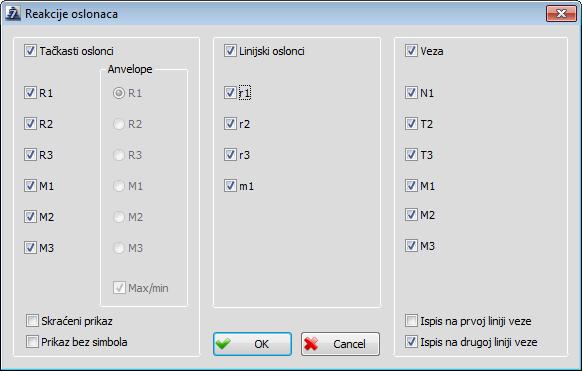Toggle M3 checkbox under Veza
Image resolution: width=582 pixels, height=371 pixels.
[411, 246]
